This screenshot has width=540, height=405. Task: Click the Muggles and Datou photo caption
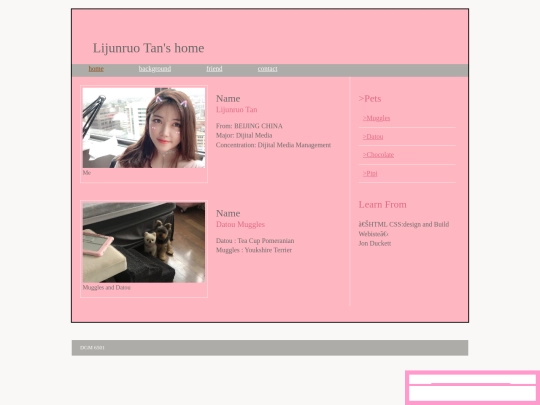(x=106, y=288)
